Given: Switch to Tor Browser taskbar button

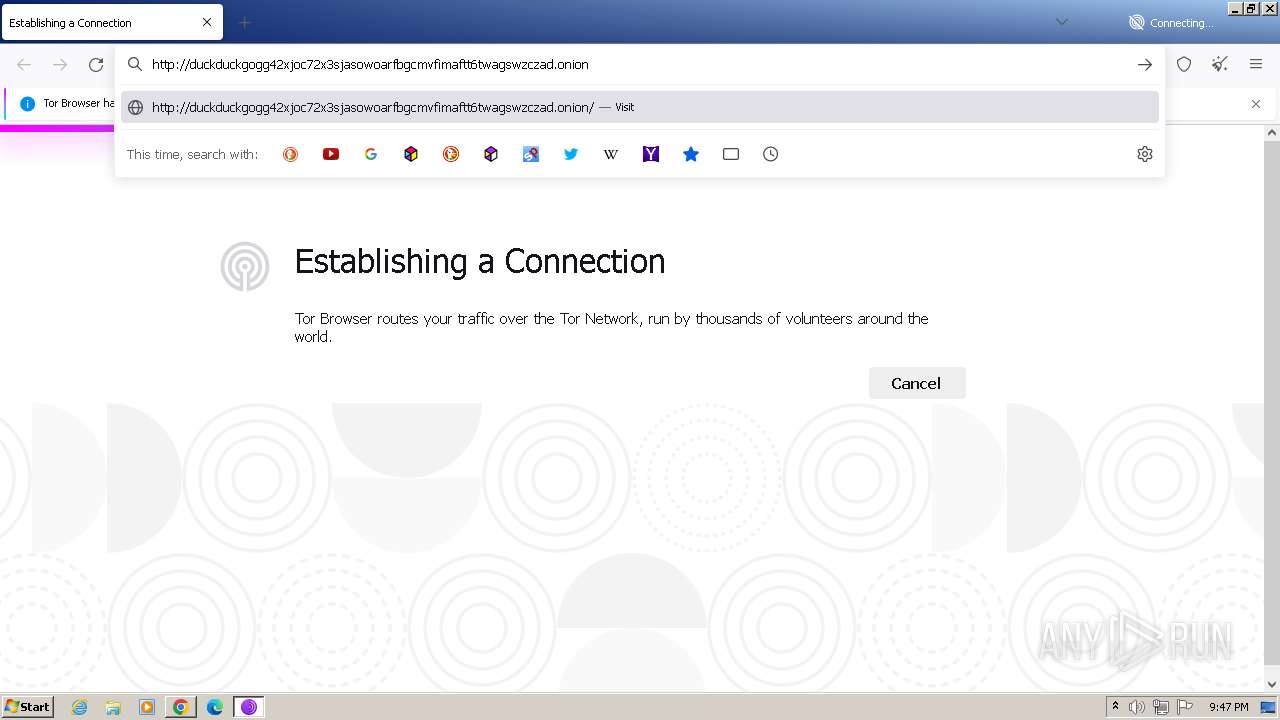Looking at the screenshot, I should pyautogui.click(x=249, y=707).
